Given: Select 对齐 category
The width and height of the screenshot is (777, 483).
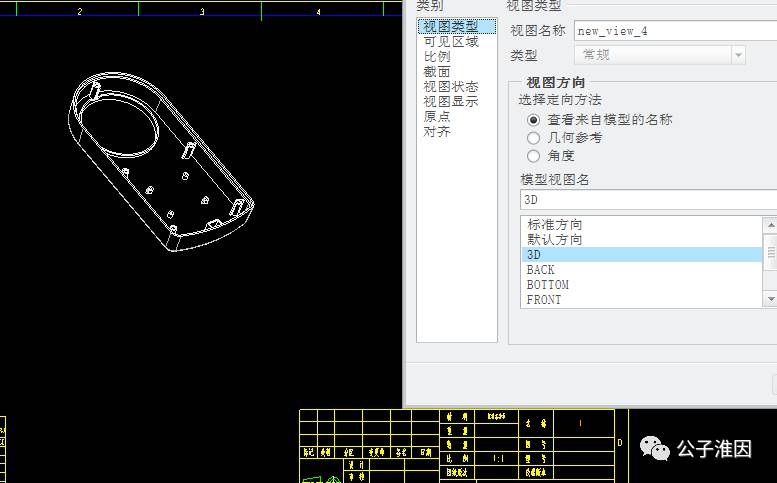Looking at the screenshot, I should (x=437, y=132).
